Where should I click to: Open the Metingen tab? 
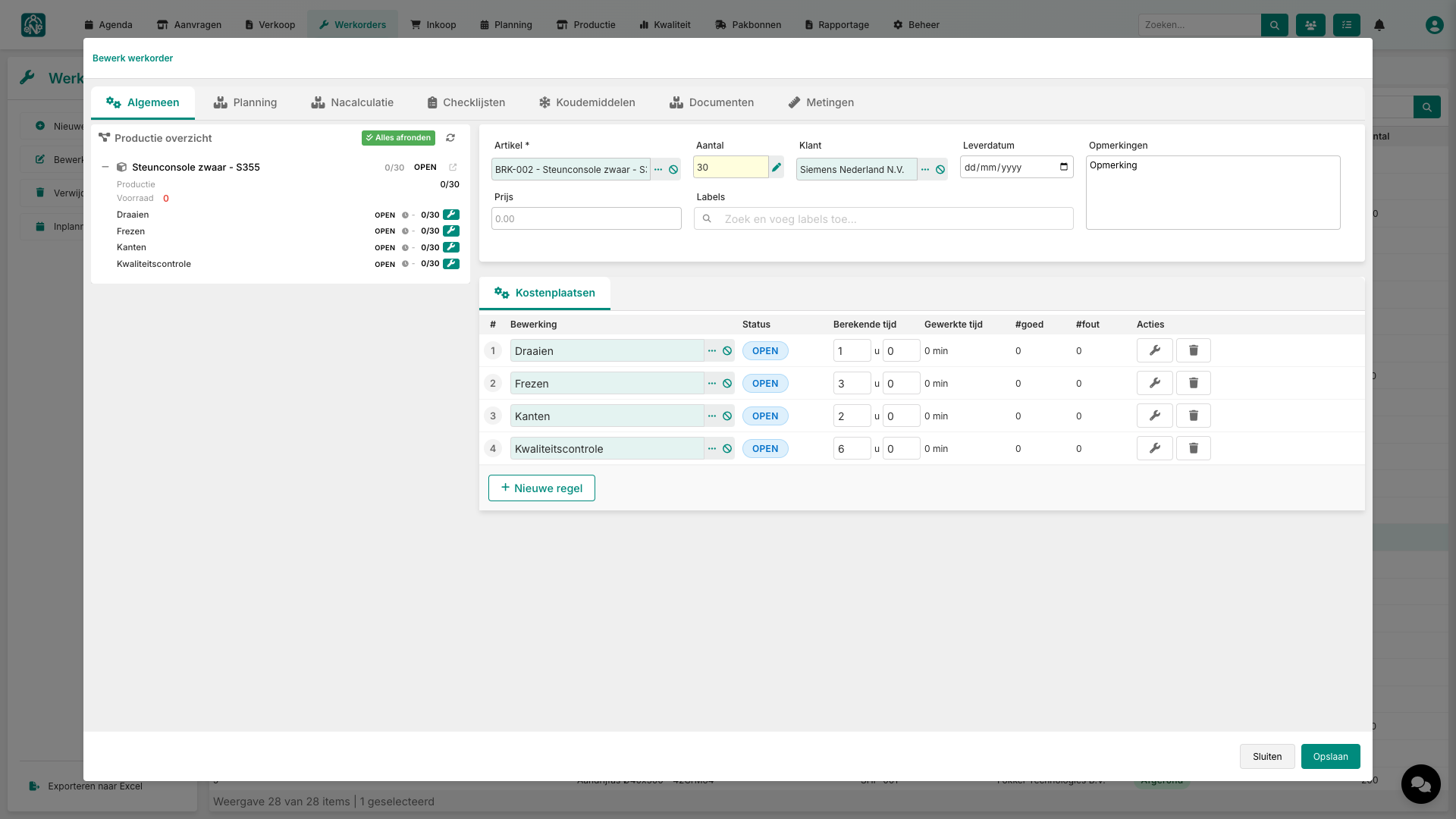coord(821,103)
